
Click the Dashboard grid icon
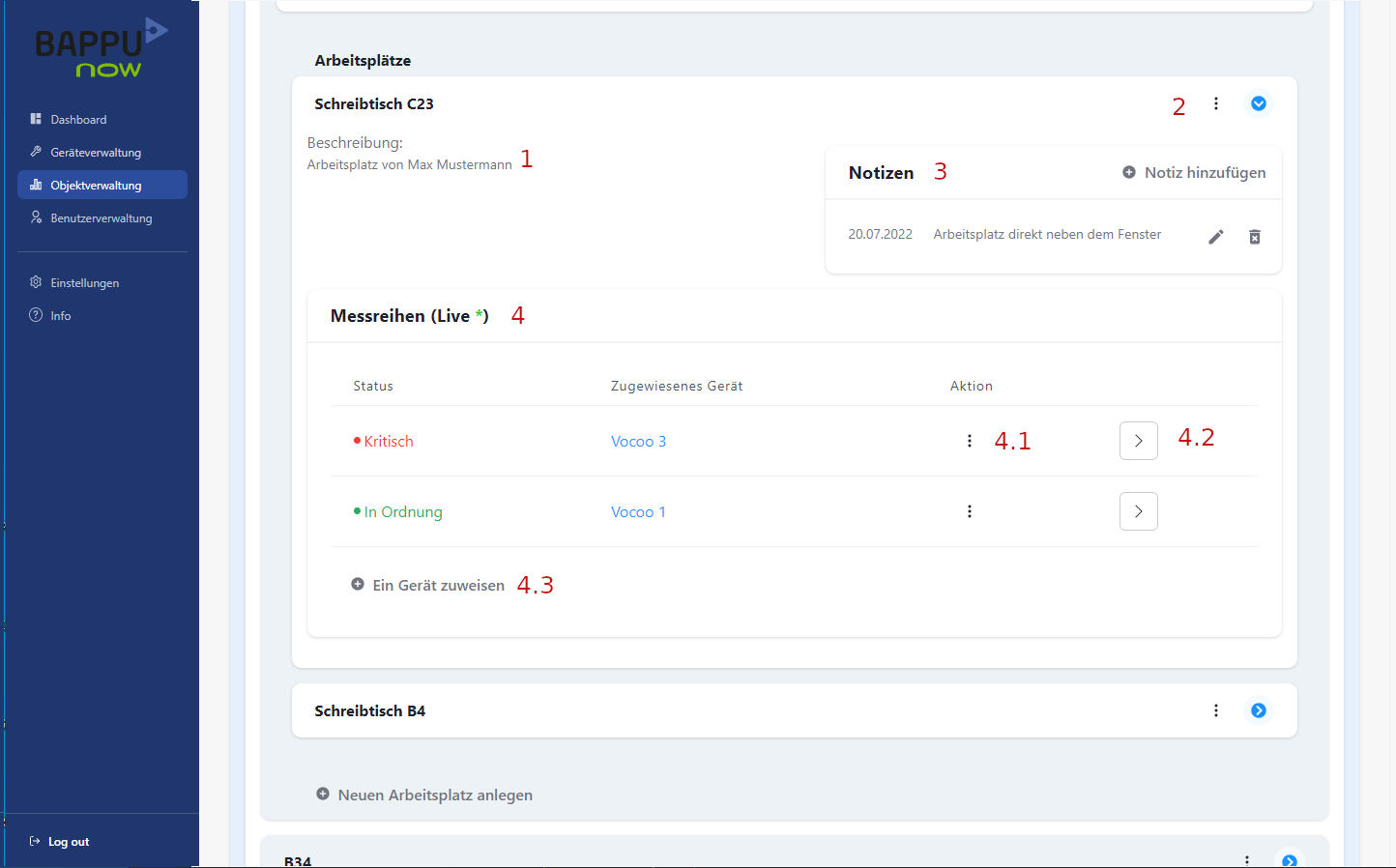coord(36,119)
